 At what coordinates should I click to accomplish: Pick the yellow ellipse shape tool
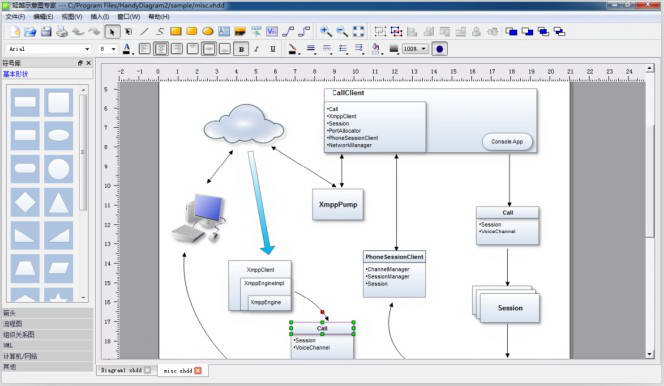pos(208,31)
